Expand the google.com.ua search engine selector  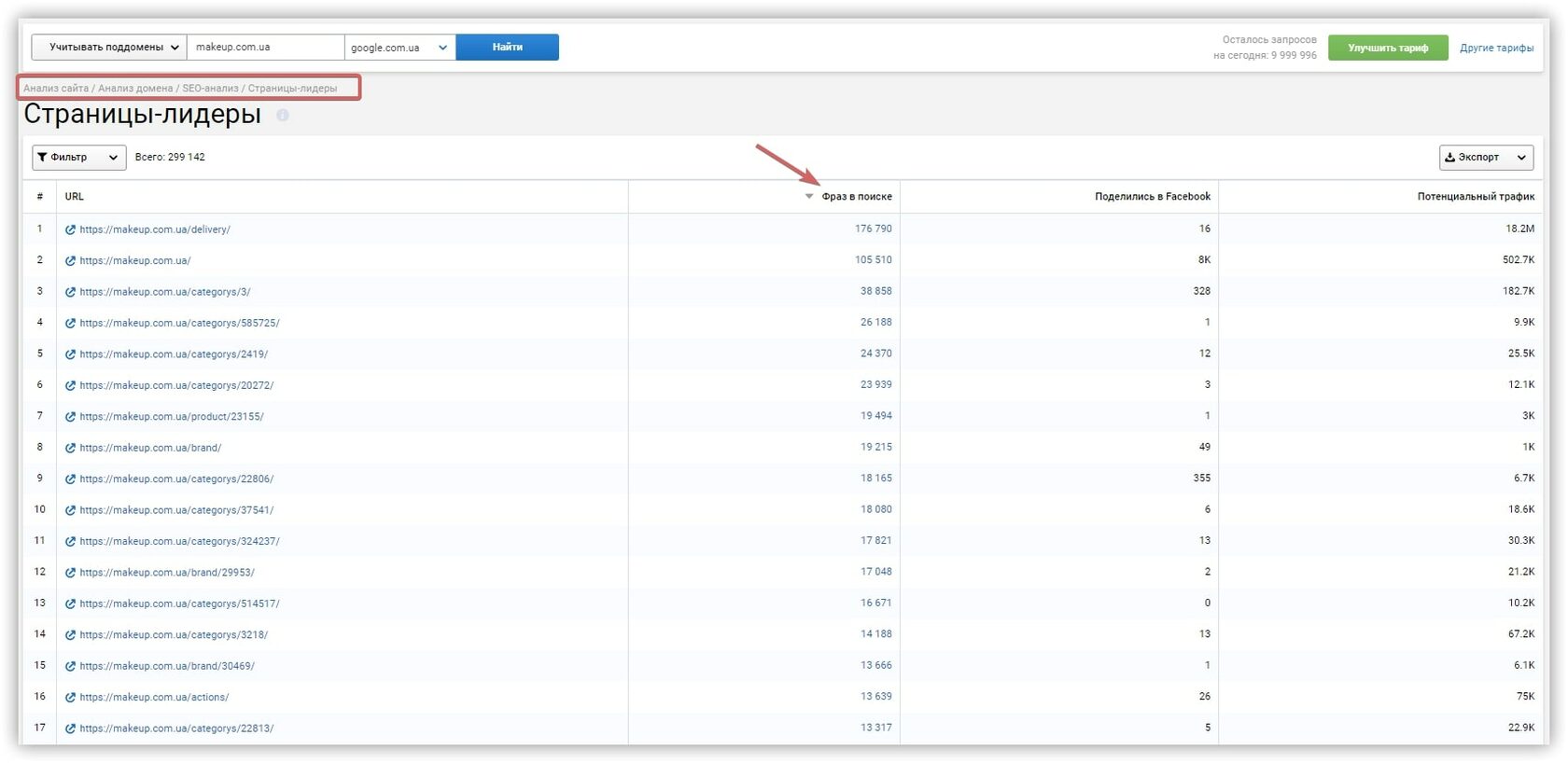399,48
